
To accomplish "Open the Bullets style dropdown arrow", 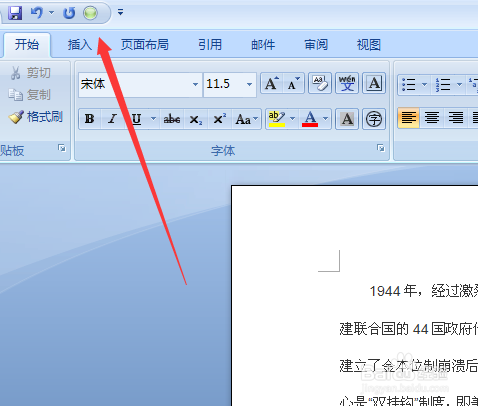I will click(x=425, y=84).
